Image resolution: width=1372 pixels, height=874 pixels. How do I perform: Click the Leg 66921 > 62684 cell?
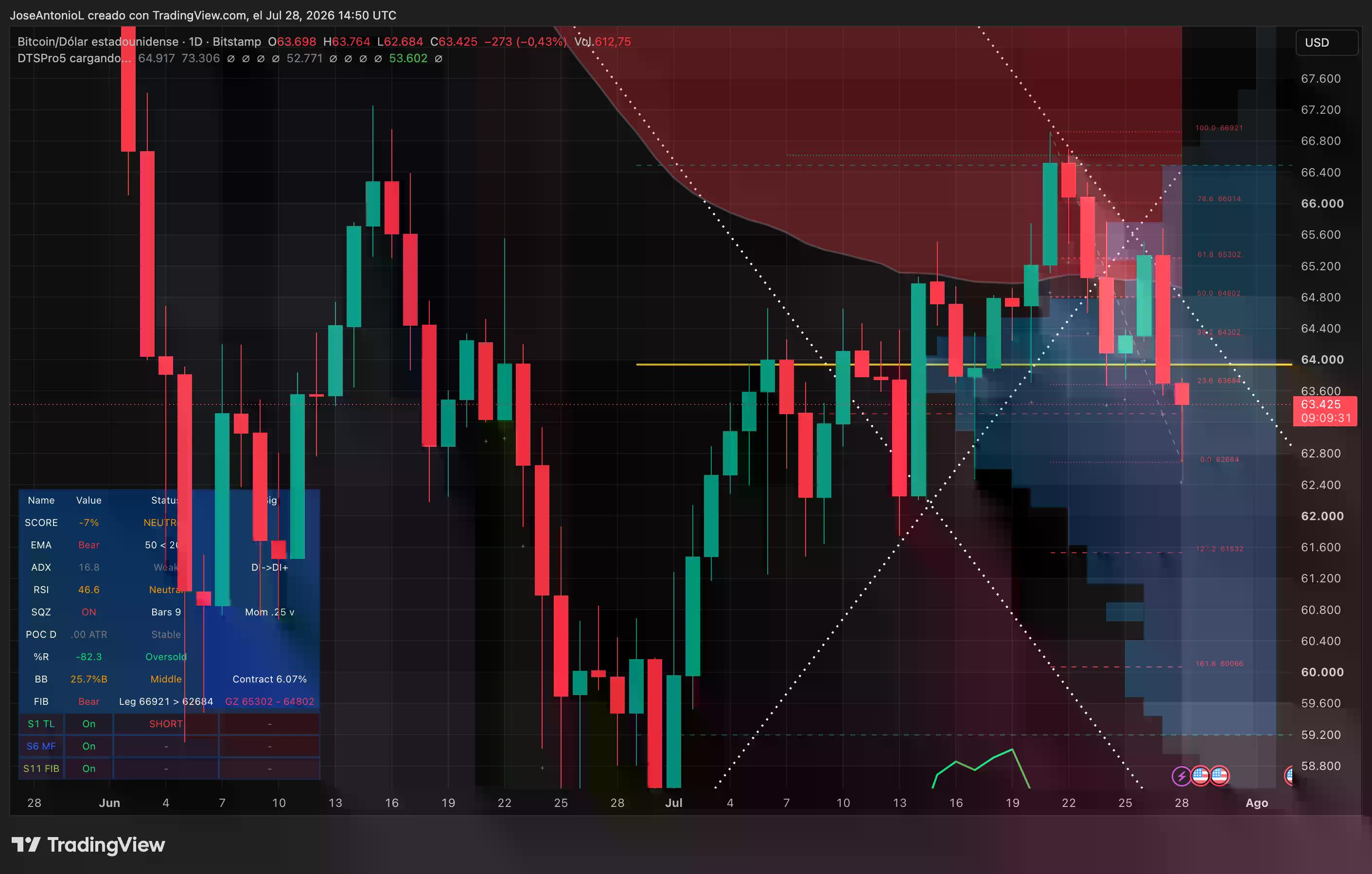(x=166, y=701)
